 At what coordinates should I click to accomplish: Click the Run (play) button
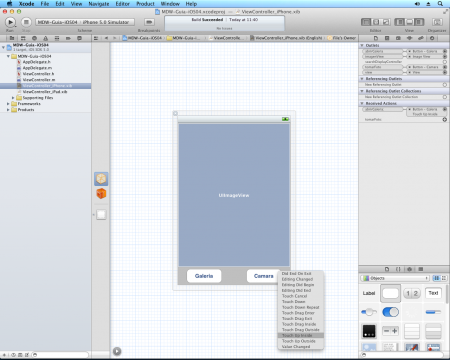pyautogui.click(x=10, y=22)
